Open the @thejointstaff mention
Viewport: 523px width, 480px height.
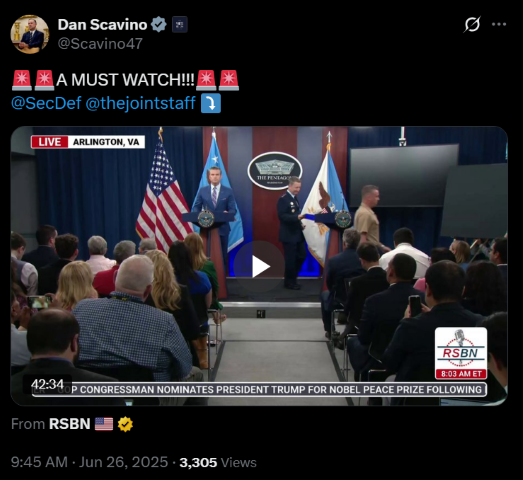(x=140, y=103)
